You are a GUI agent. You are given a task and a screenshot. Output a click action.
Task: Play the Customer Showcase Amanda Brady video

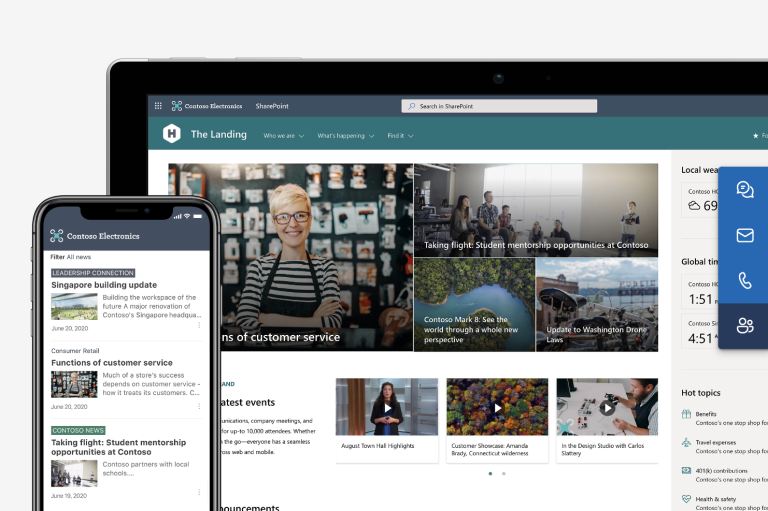497,408
